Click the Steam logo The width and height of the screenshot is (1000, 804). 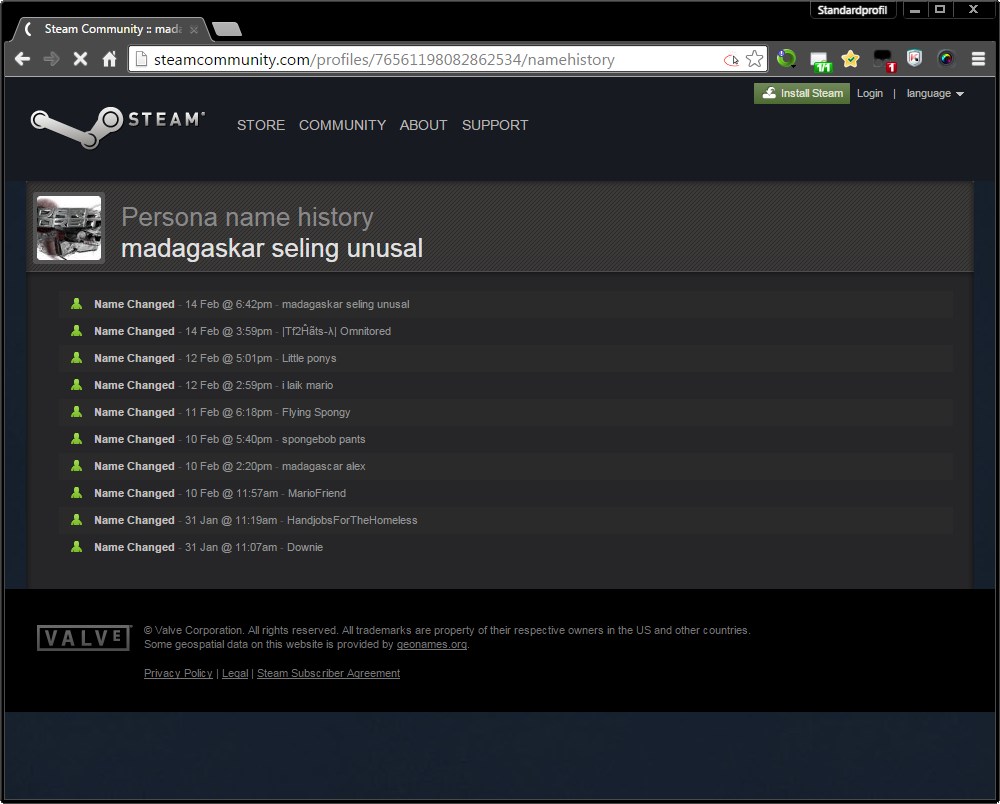click(117, 127)
